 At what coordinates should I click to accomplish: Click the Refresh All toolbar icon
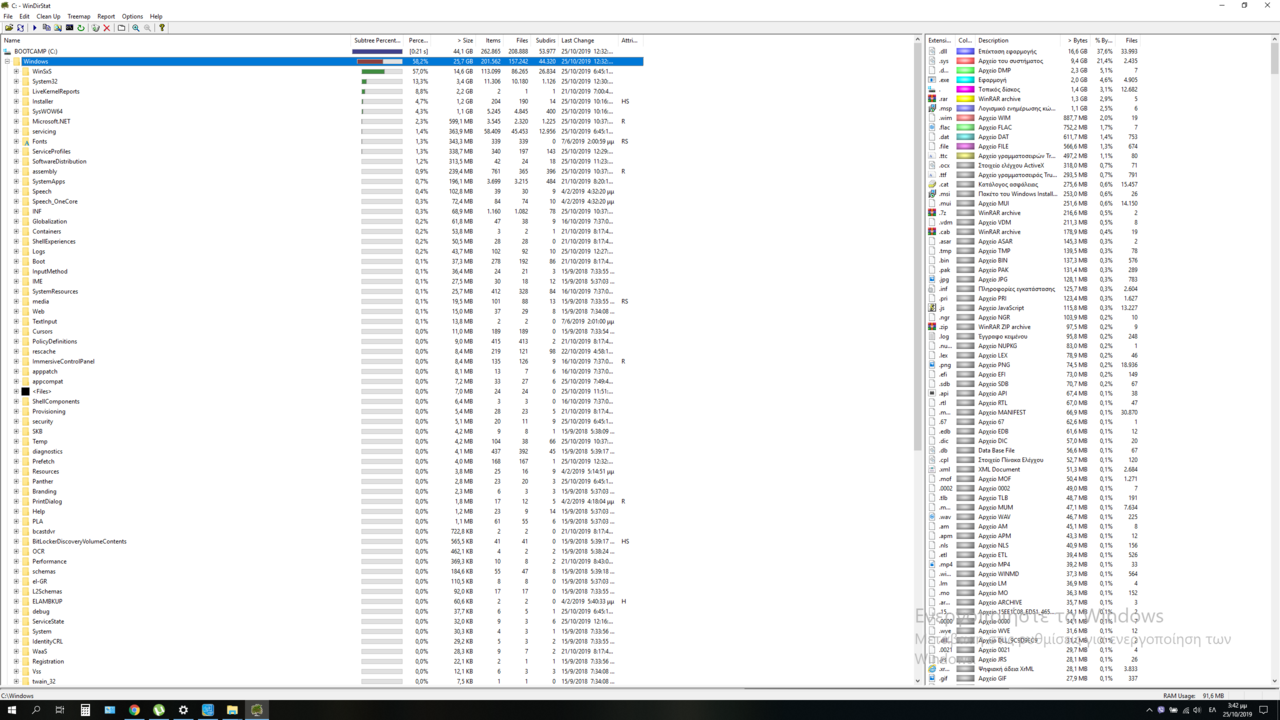click(x=21, y=28)
